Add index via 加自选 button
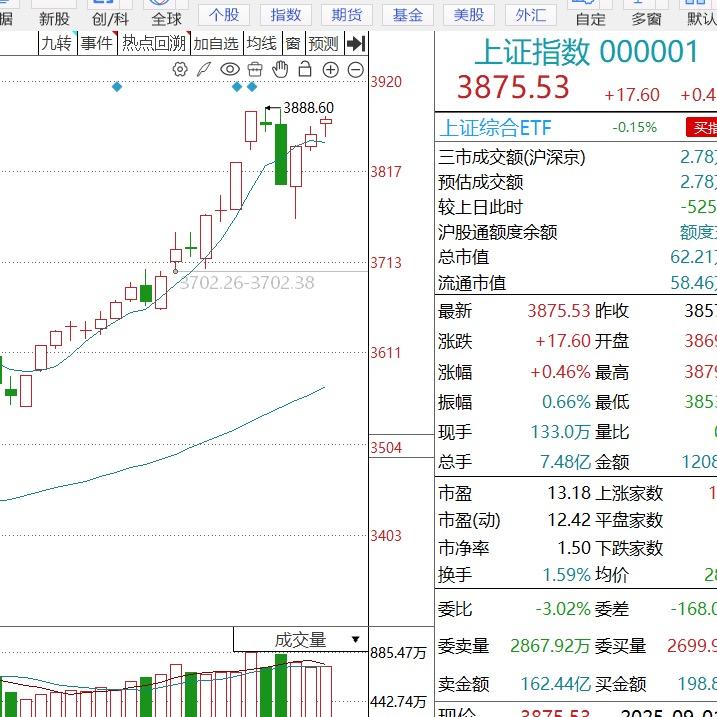 point(216,44)
